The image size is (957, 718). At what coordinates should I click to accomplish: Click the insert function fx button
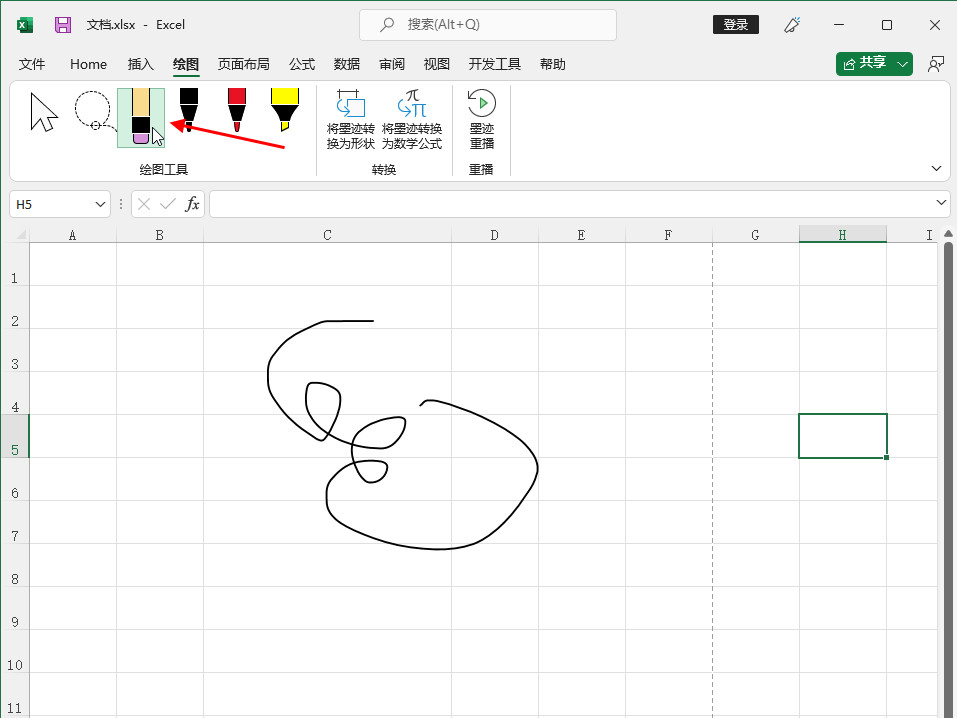pyautogui.click(x=192, y=204)
